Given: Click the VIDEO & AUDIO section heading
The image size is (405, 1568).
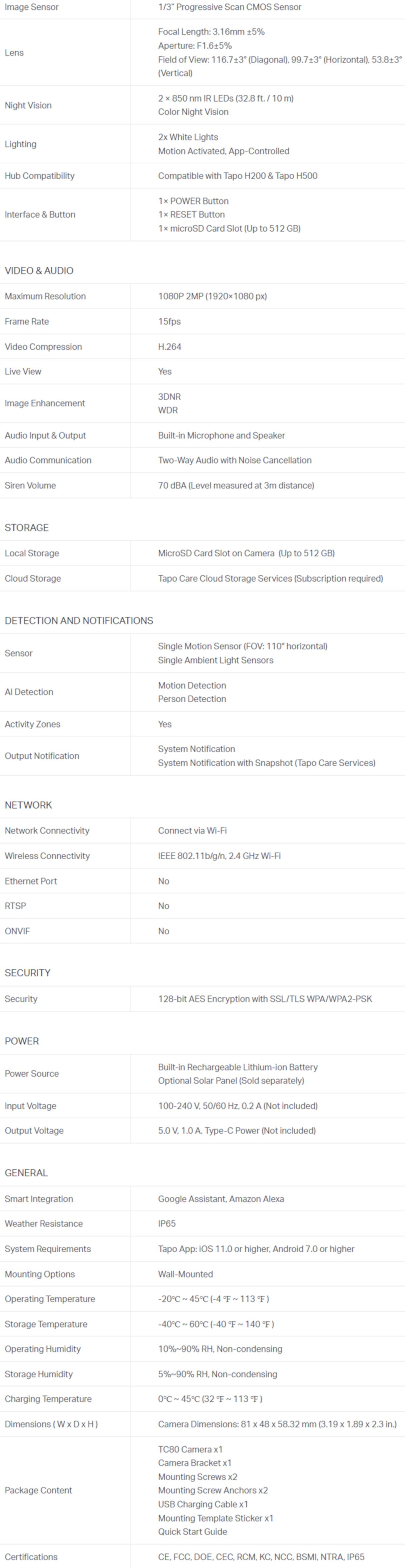Looking at the screenshot, I should pos(39,271).
